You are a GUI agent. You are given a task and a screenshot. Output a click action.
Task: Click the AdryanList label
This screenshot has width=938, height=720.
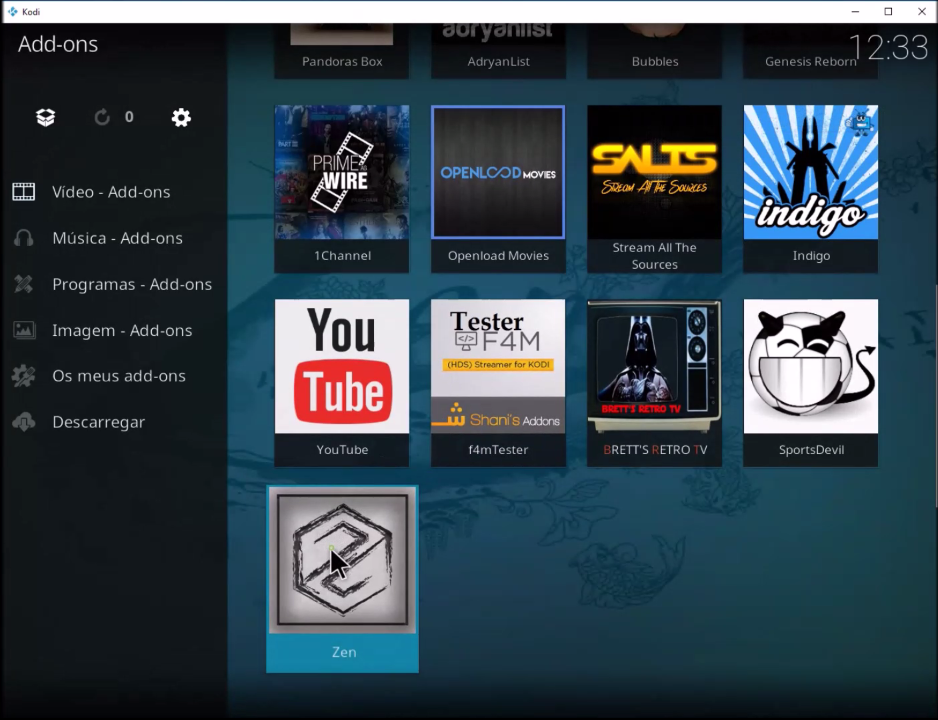tap(498, 62)
